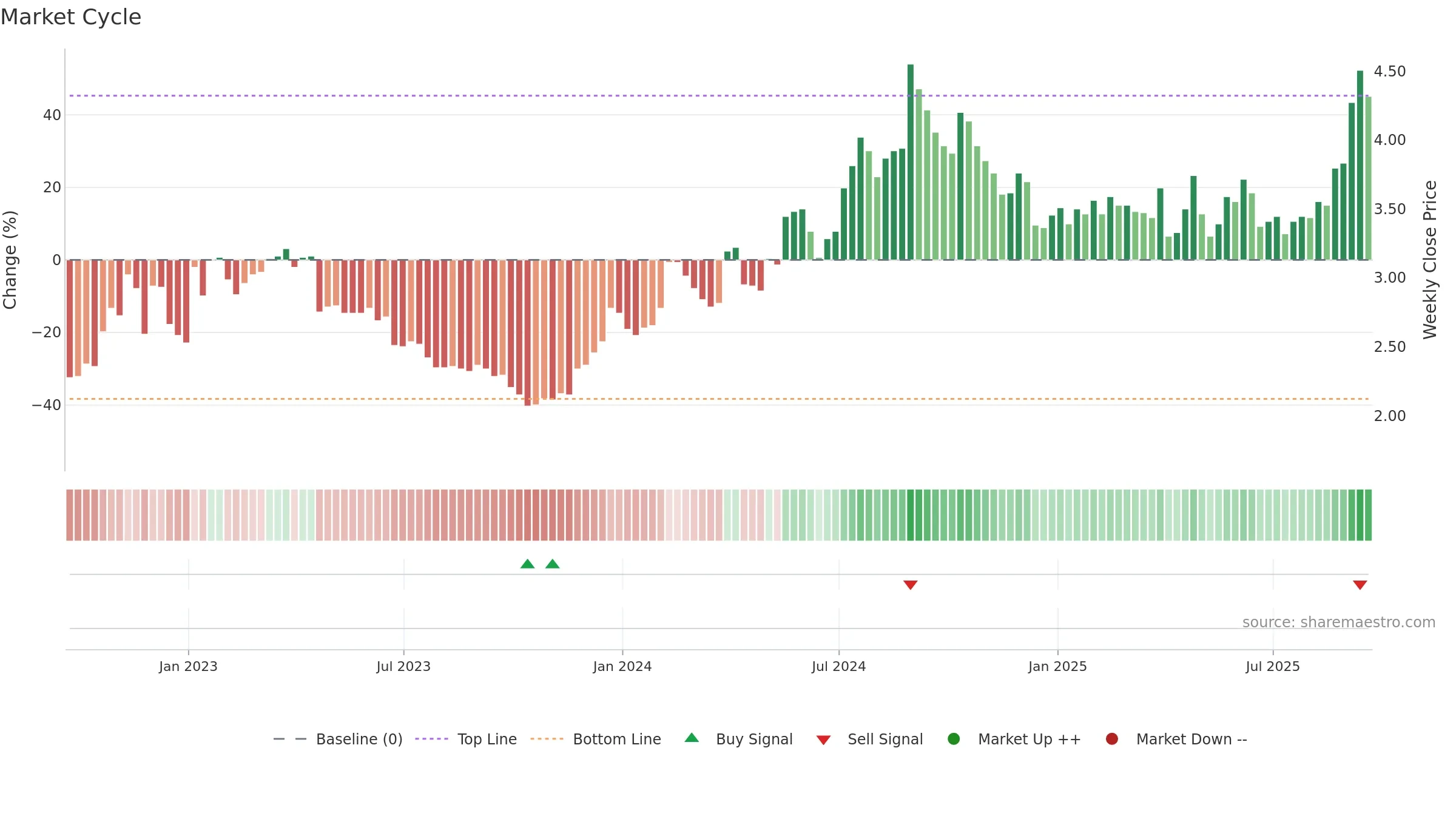1456x819 pixels.
Task: Click the '20' change axis value
Action: tap(52, 187)
